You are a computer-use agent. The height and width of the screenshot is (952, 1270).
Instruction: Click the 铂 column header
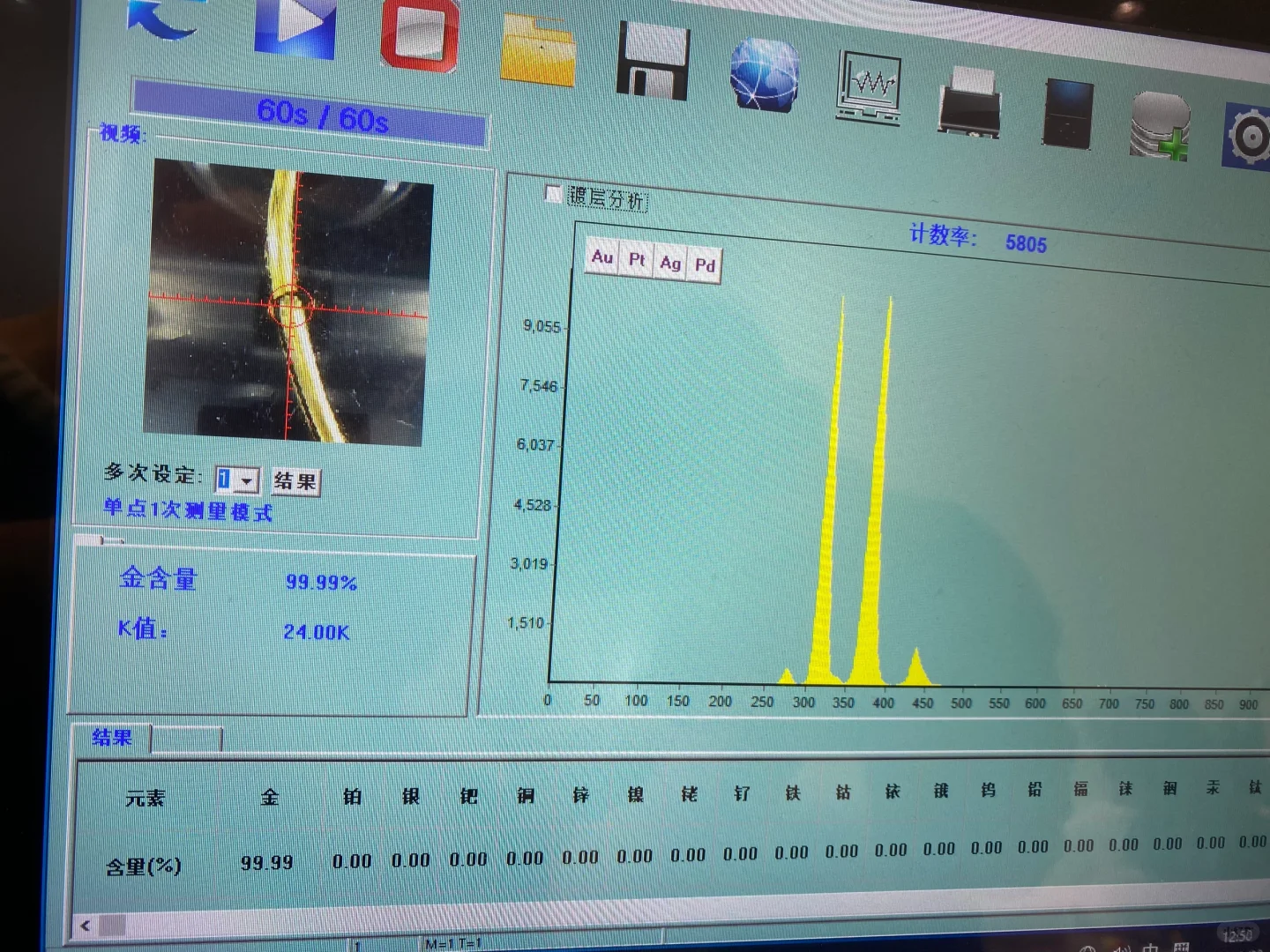353,797
